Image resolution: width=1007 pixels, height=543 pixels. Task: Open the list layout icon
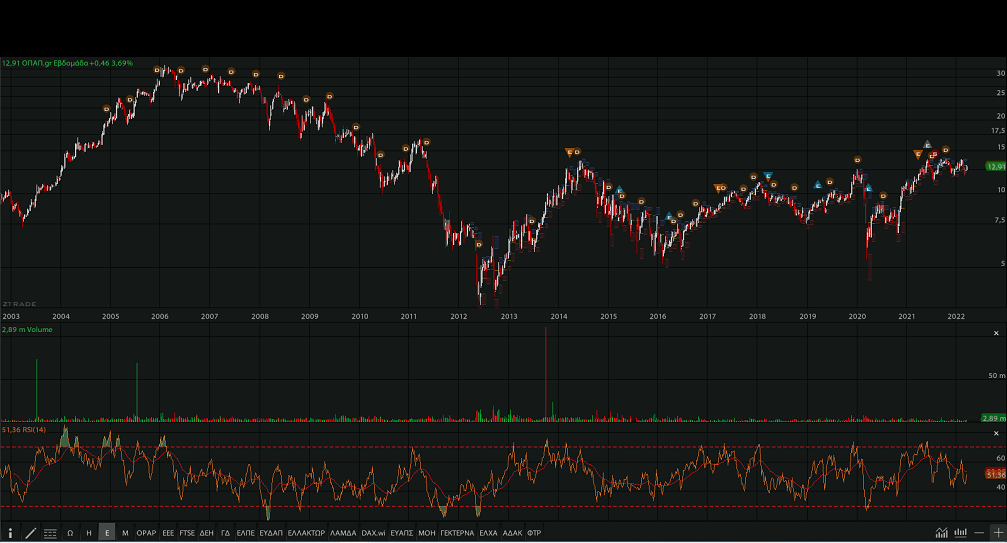pos(50,533)
